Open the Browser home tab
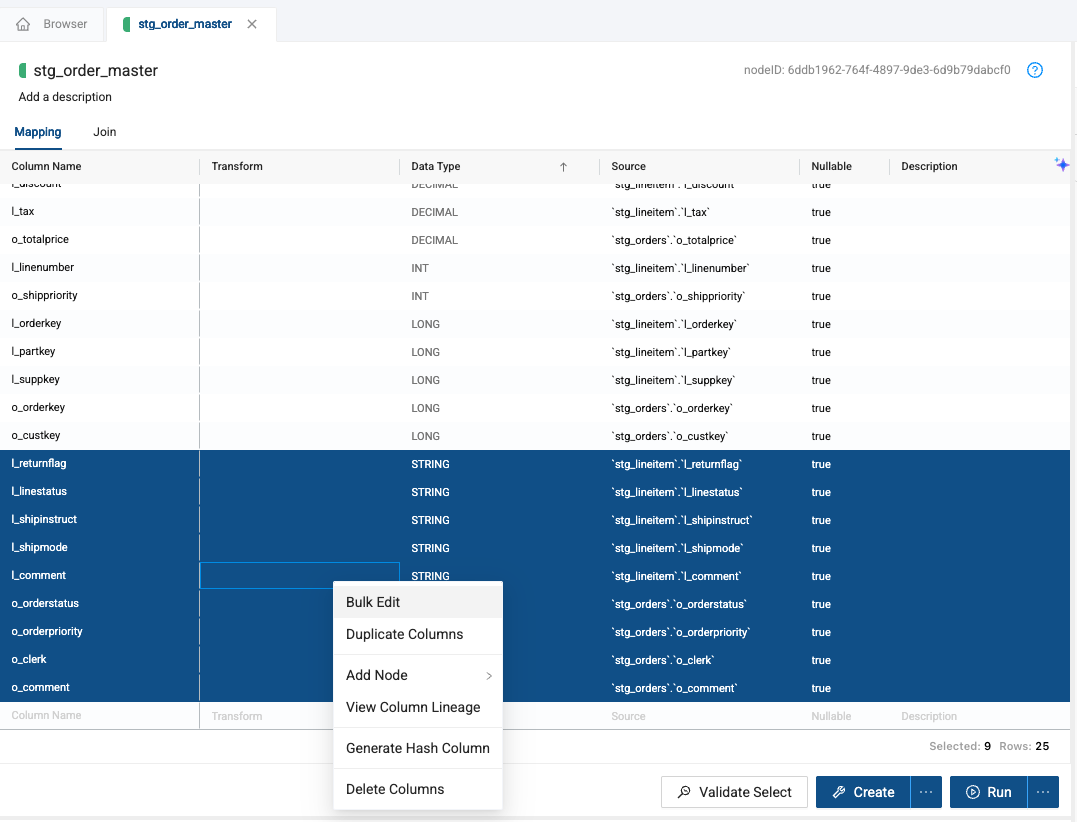Viewport: 1077px width, 822px height. click(x=52, y=24)
